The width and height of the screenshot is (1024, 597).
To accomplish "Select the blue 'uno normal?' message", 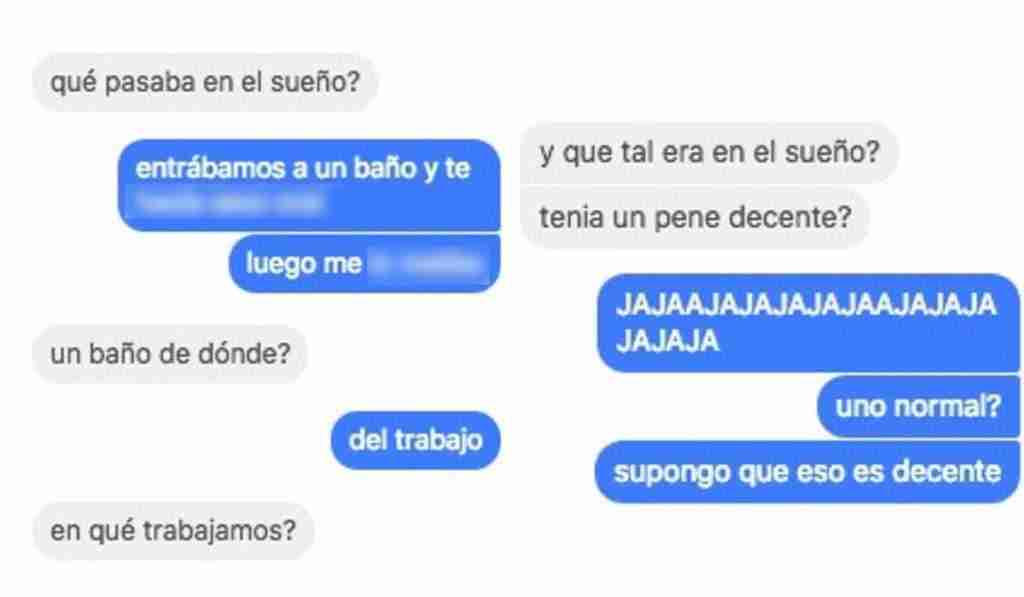I will click(918, 406).
